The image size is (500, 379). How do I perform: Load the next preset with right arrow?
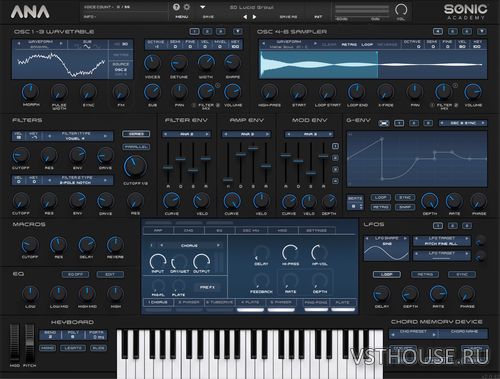[x=255, y=17]
